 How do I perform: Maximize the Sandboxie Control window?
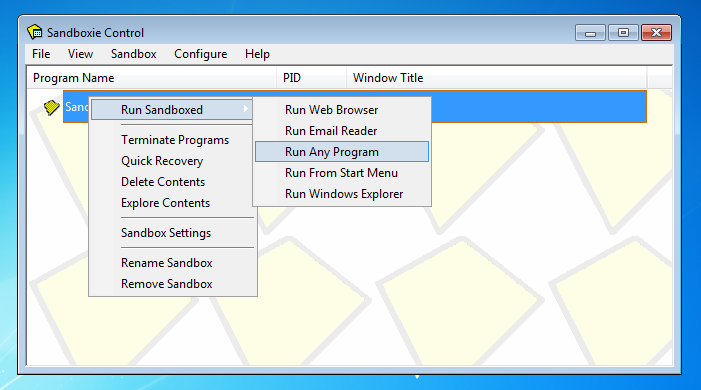point(623,33)
